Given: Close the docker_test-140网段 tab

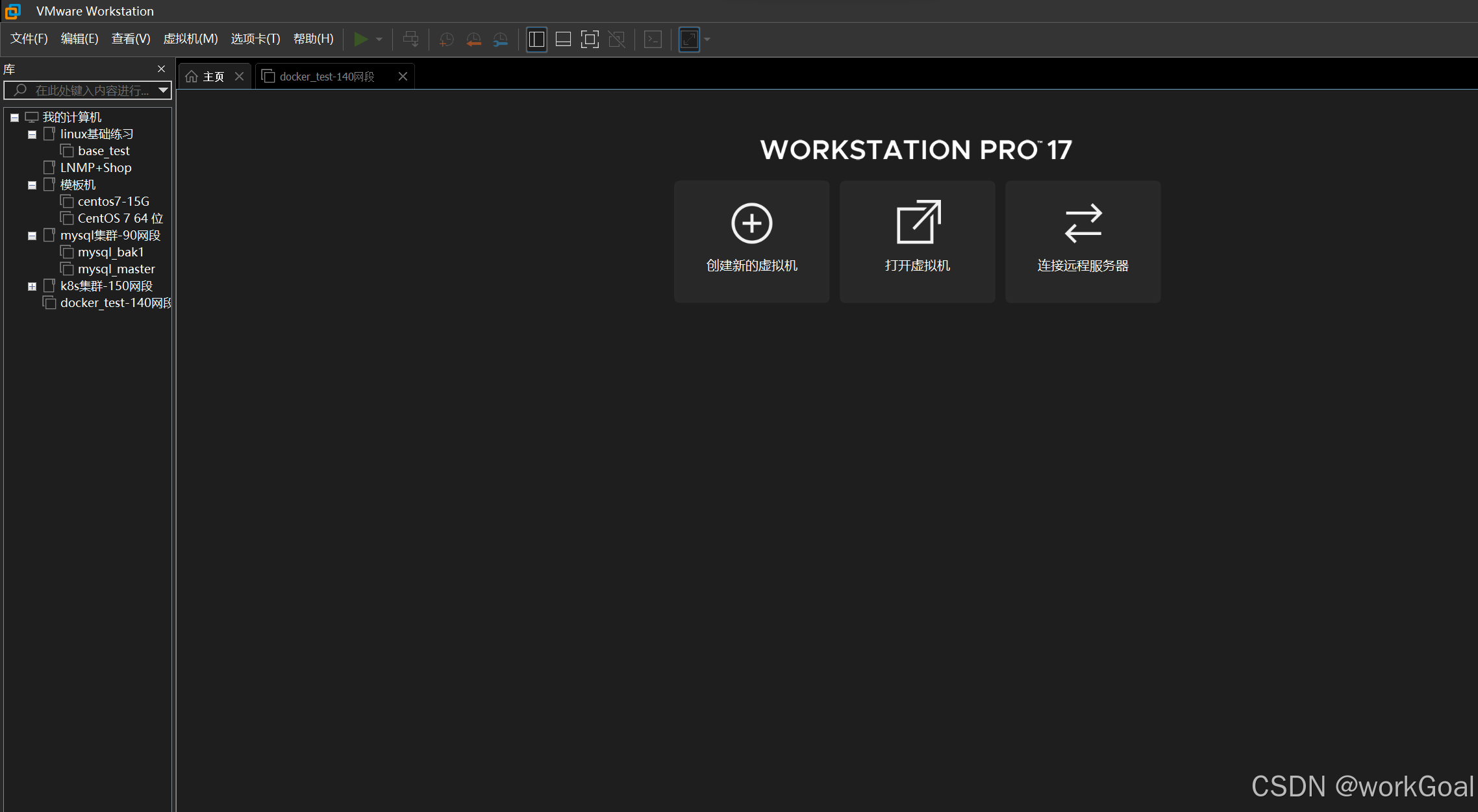Looking at the screenshot, I should pyautogui.click(x=403, y=77).
